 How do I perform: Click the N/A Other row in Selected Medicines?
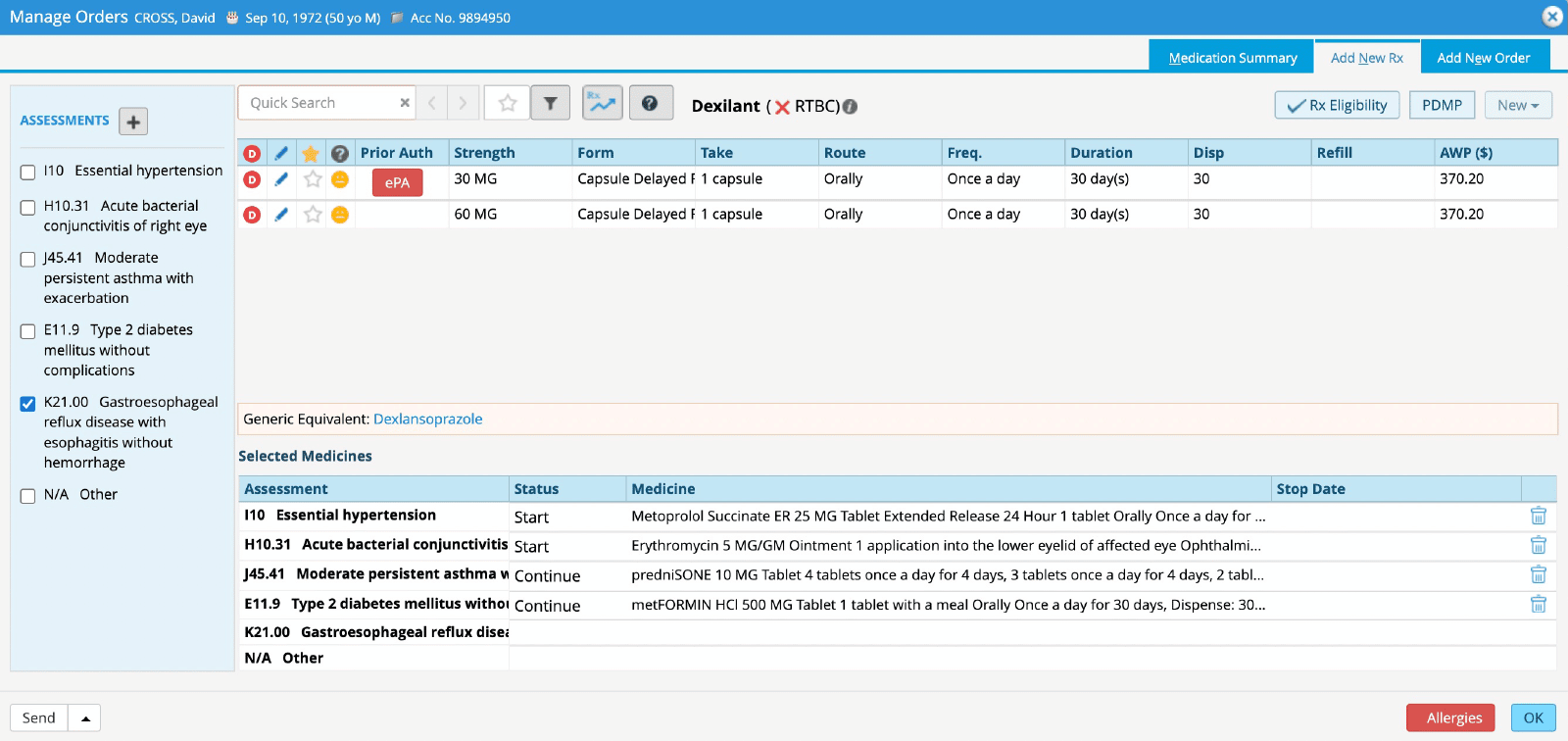pos(897,659)
